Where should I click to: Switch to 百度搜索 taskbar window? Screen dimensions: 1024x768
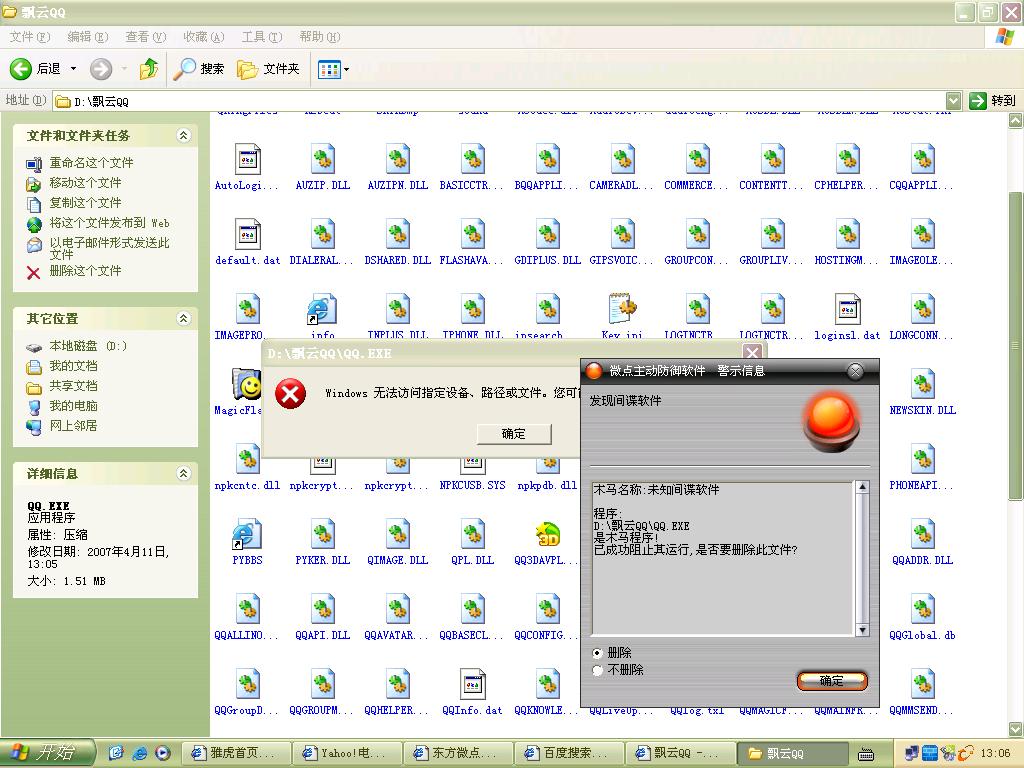pyautogui.click(x=568, y=754)
